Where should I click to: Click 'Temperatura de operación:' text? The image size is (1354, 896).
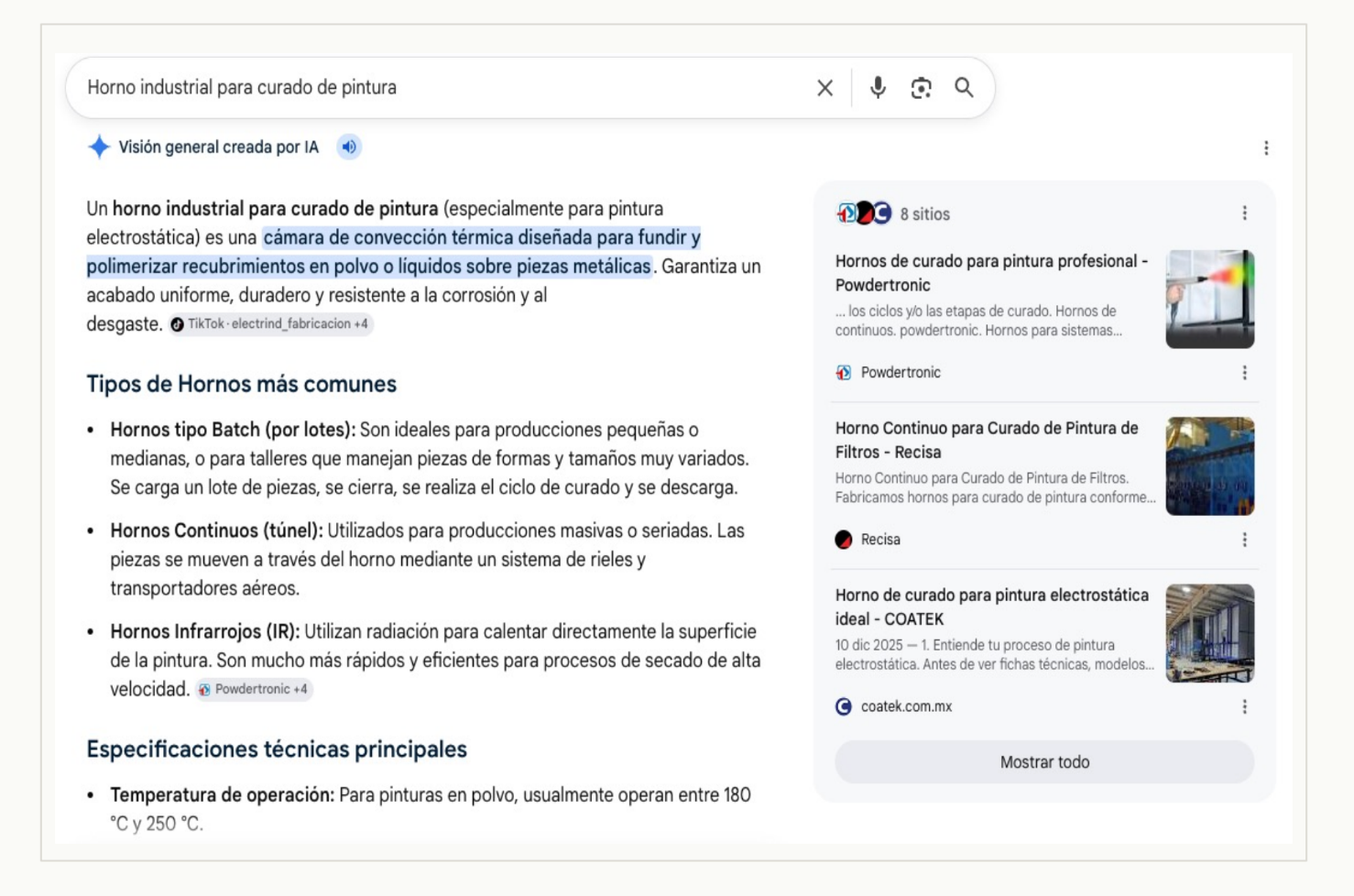(223, 795)
